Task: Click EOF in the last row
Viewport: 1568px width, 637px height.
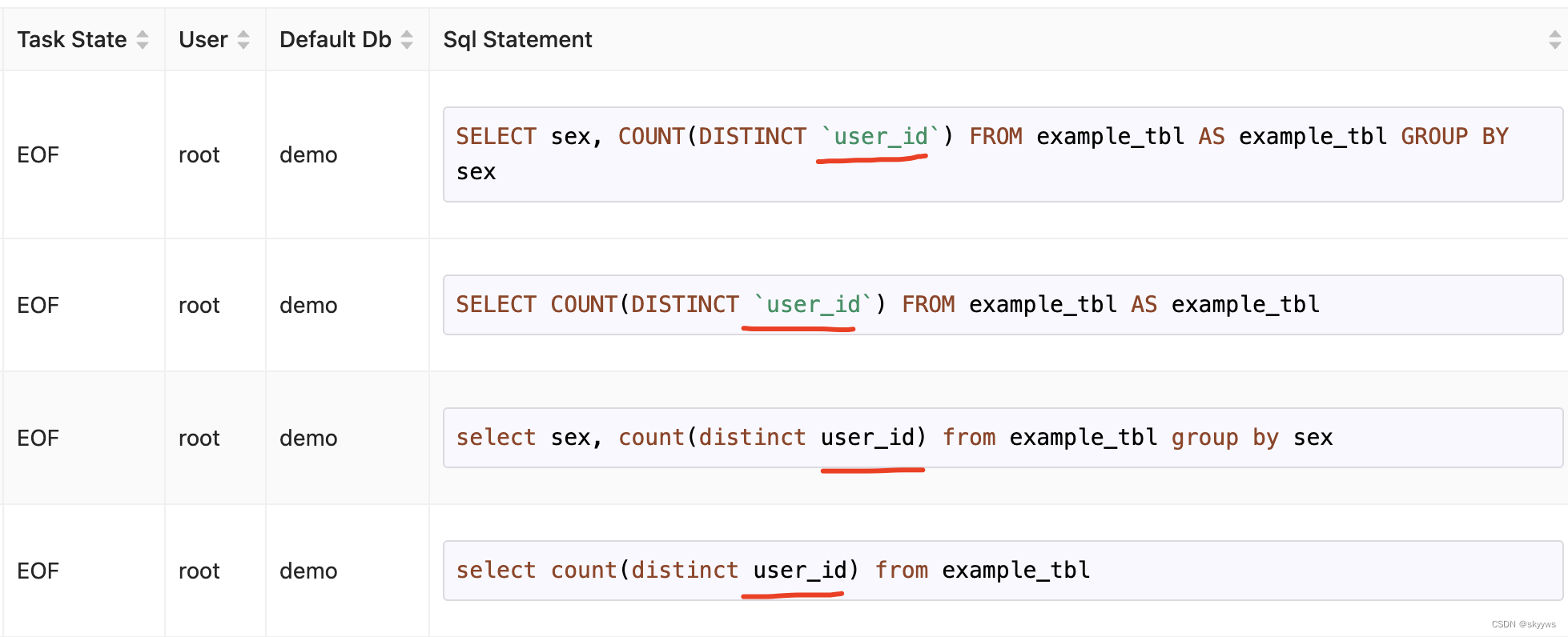Action: click(x=38, y=571)
